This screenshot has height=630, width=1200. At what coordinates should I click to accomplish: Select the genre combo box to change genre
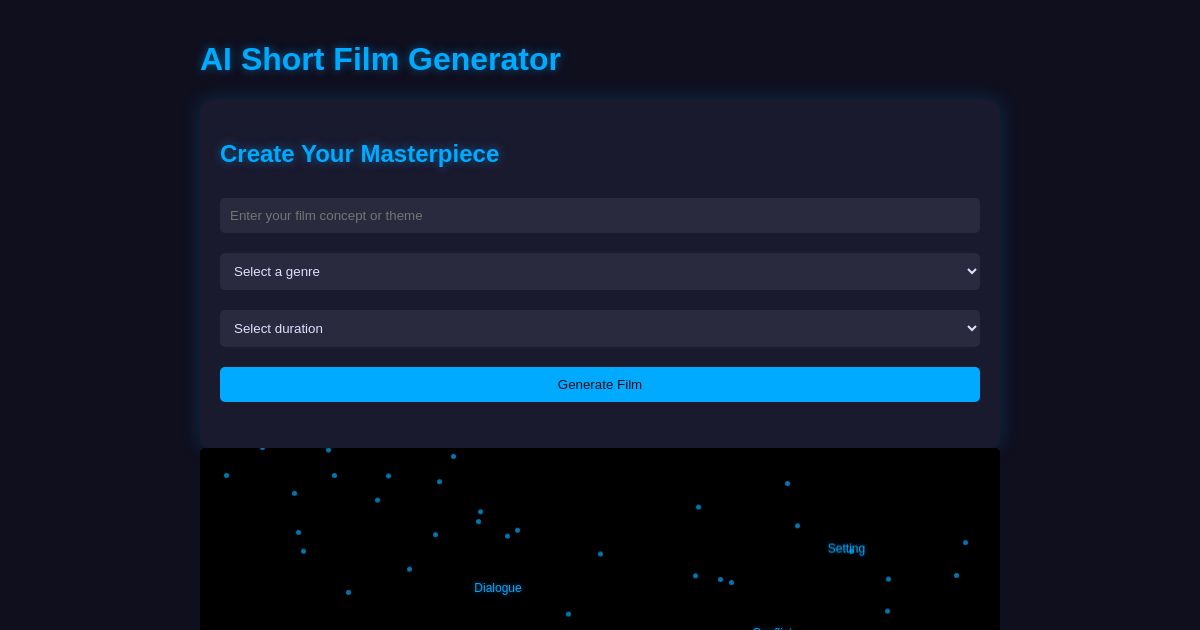[x=600, y=271]
